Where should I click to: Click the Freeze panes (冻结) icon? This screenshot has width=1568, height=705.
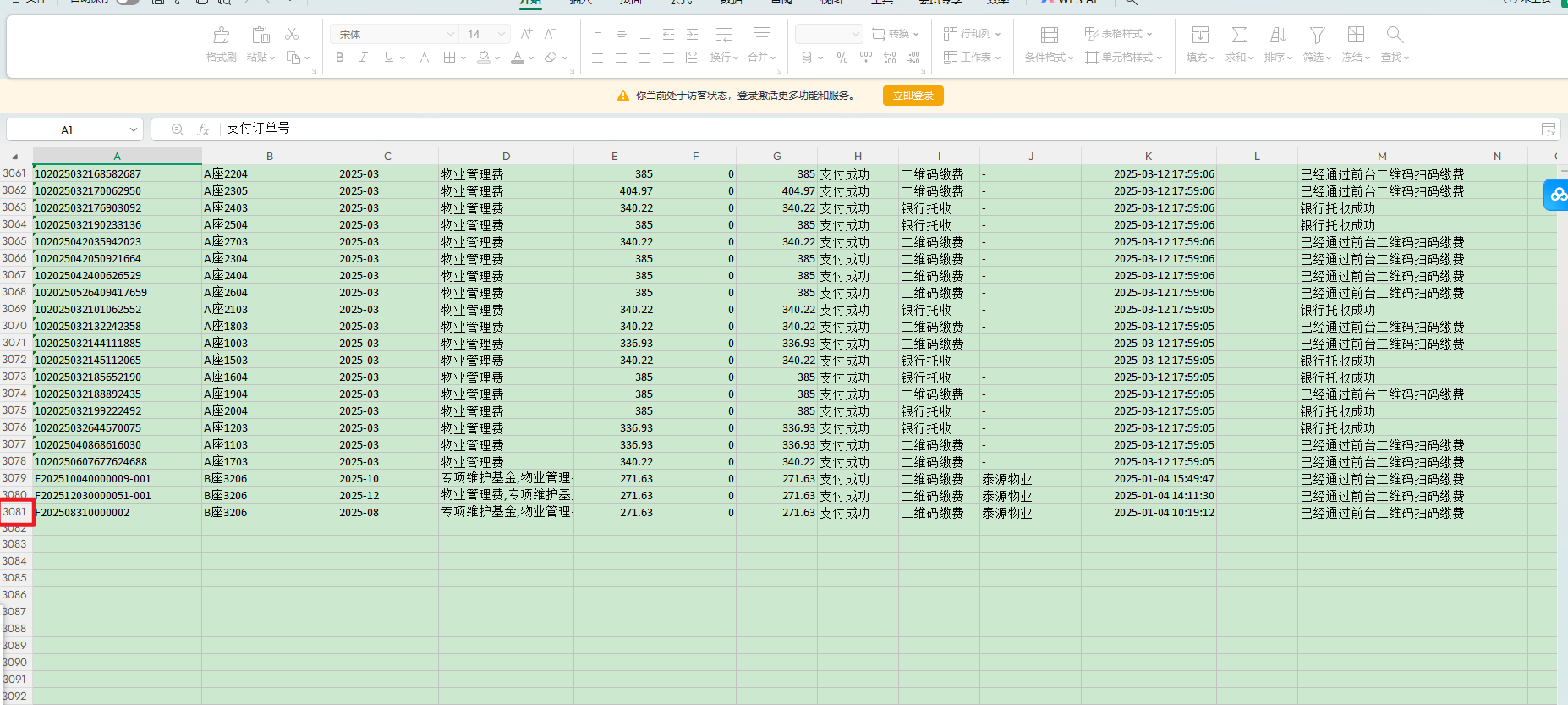(1356, 35)
